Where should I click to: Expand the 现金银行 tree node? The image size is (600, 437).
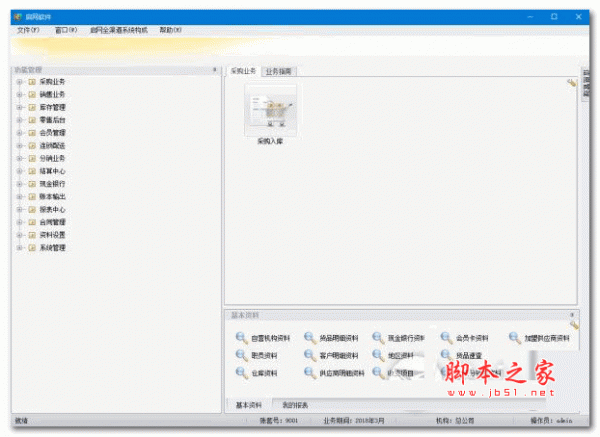19,184
